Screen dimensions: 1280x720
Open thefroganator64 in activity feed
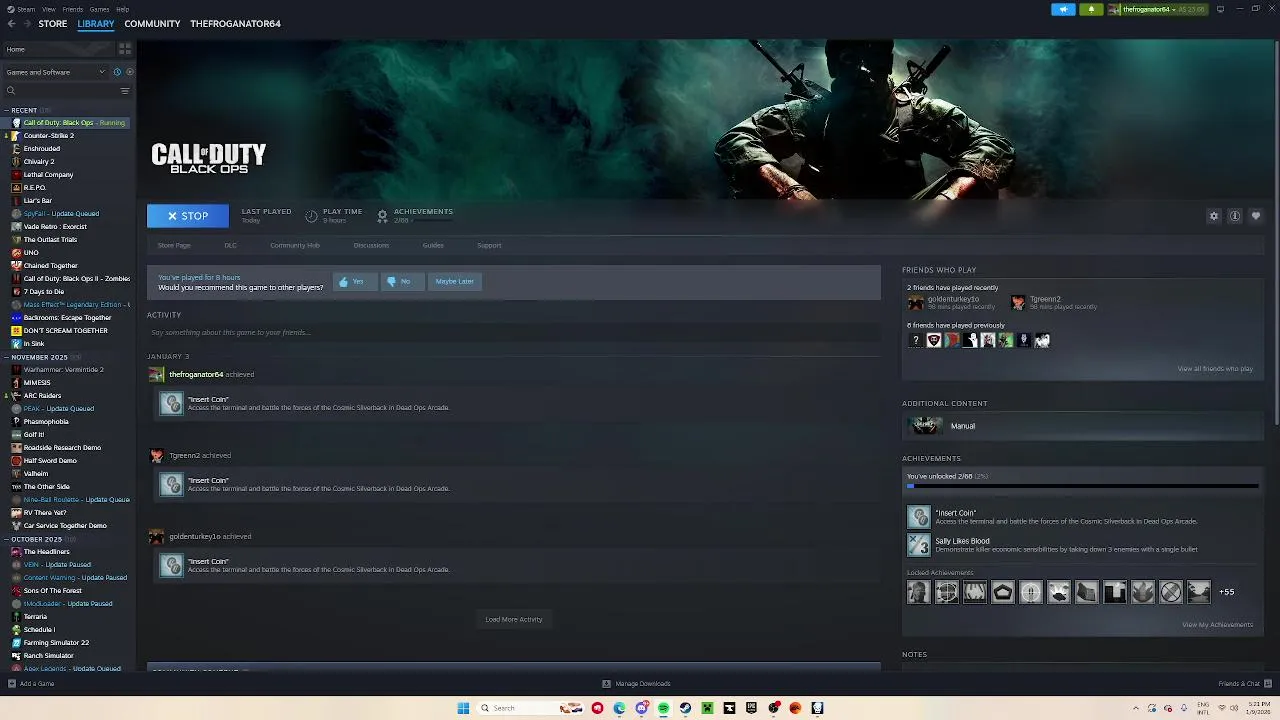click(x=196, y=375)
